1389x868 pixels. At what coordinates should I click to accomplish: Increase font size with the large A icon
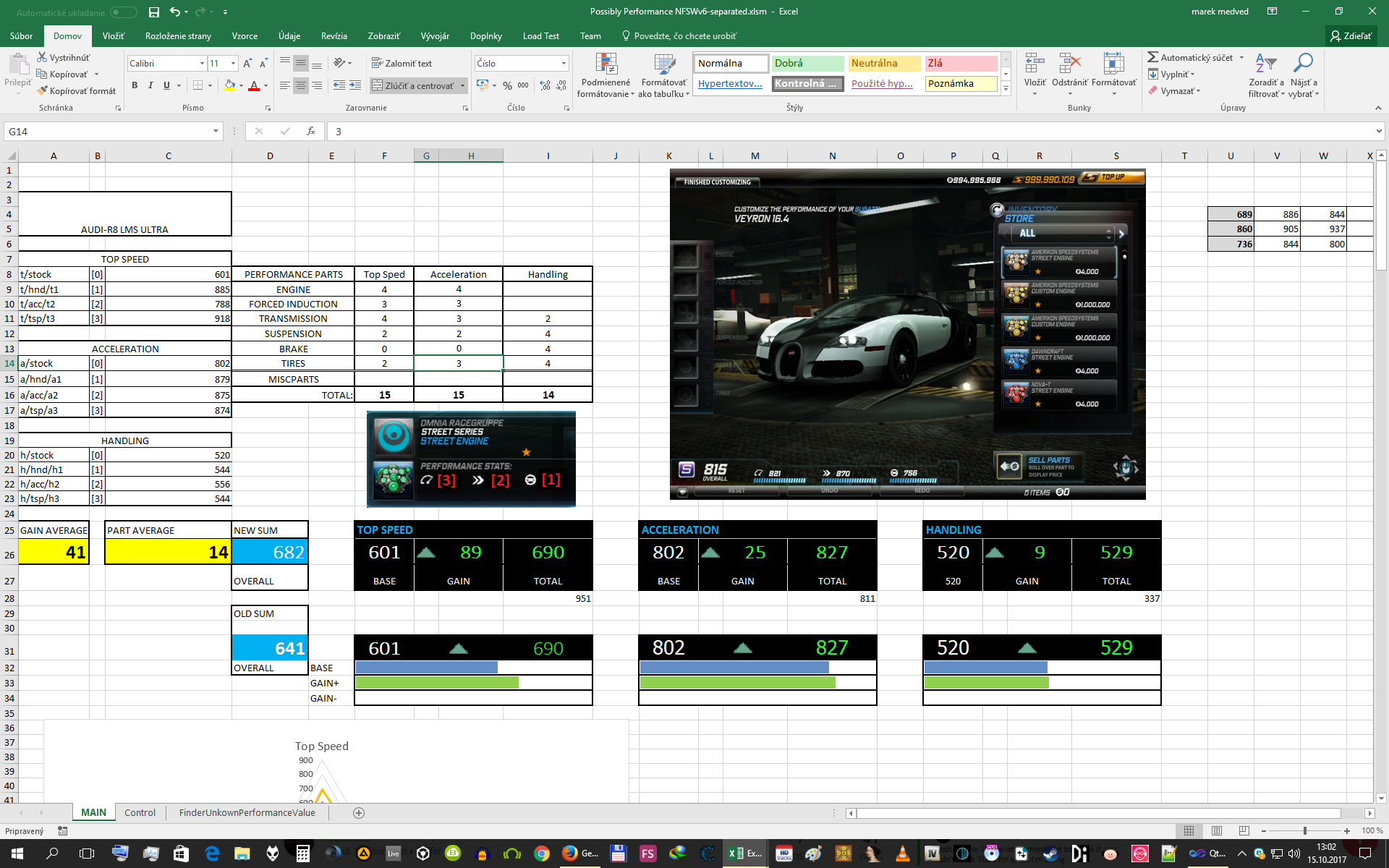point(247,64)
